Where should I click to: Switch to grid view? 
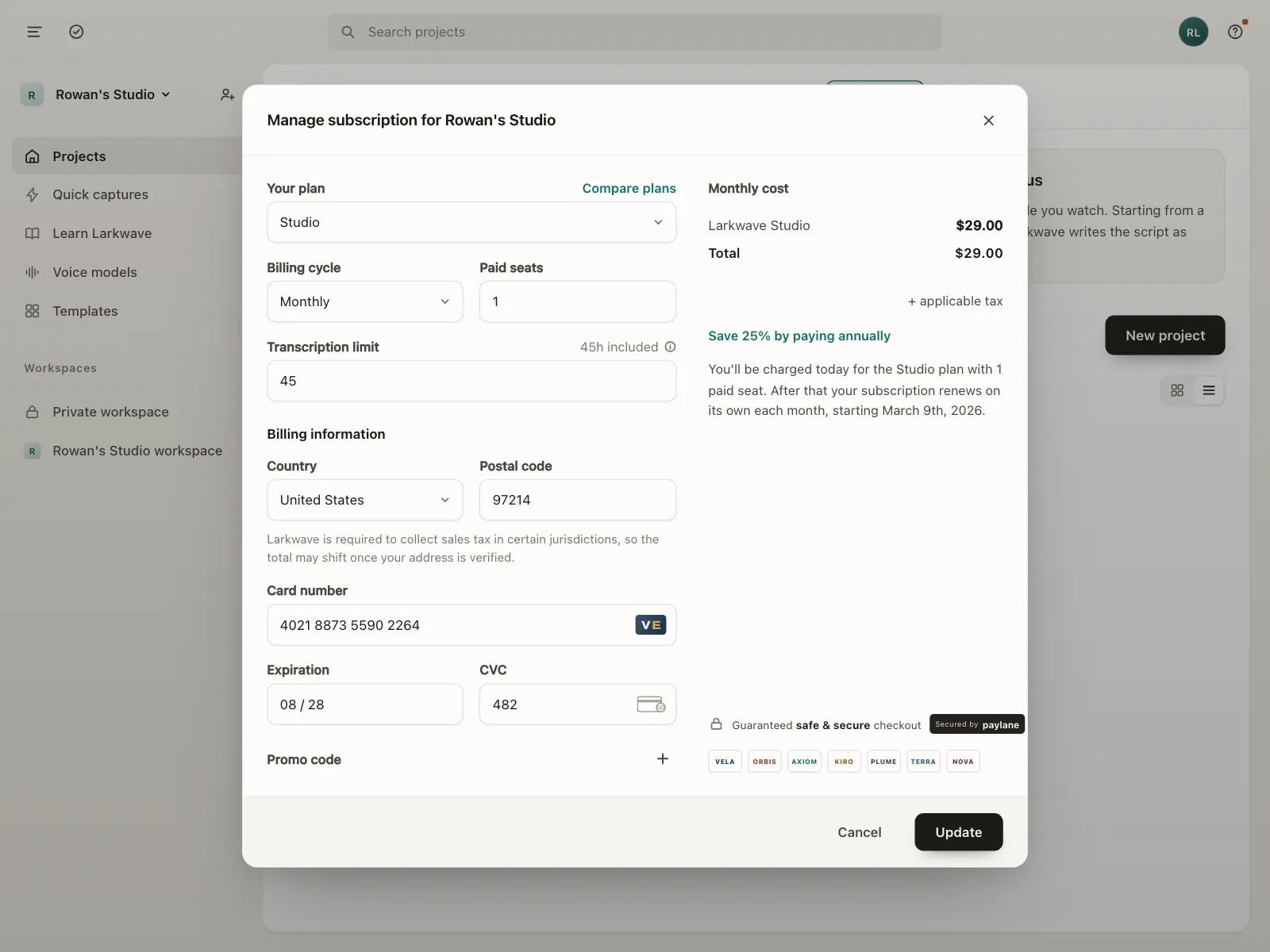coord(1177,390)
